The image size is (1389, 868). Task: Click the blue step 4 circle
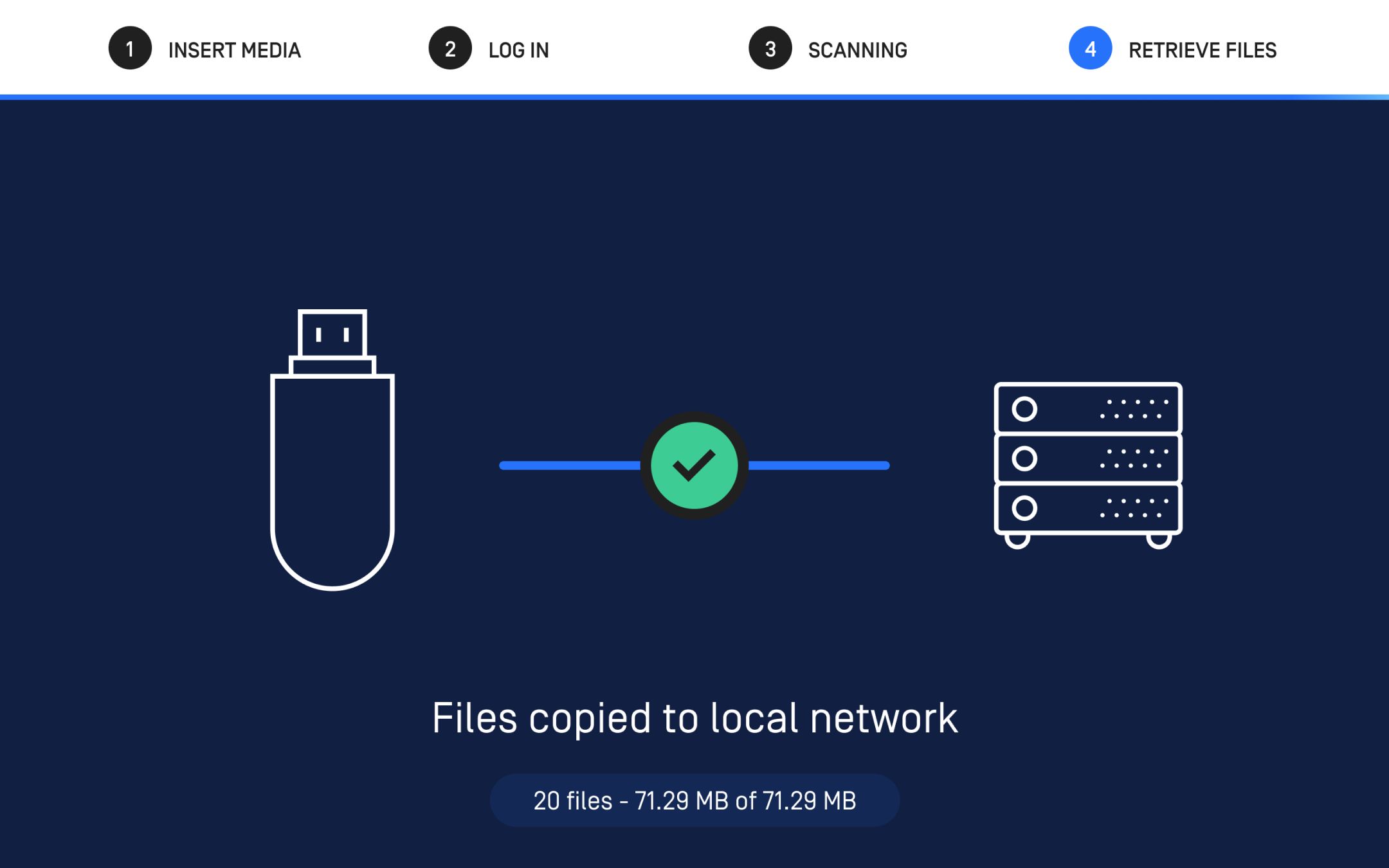pos(1090,48)
